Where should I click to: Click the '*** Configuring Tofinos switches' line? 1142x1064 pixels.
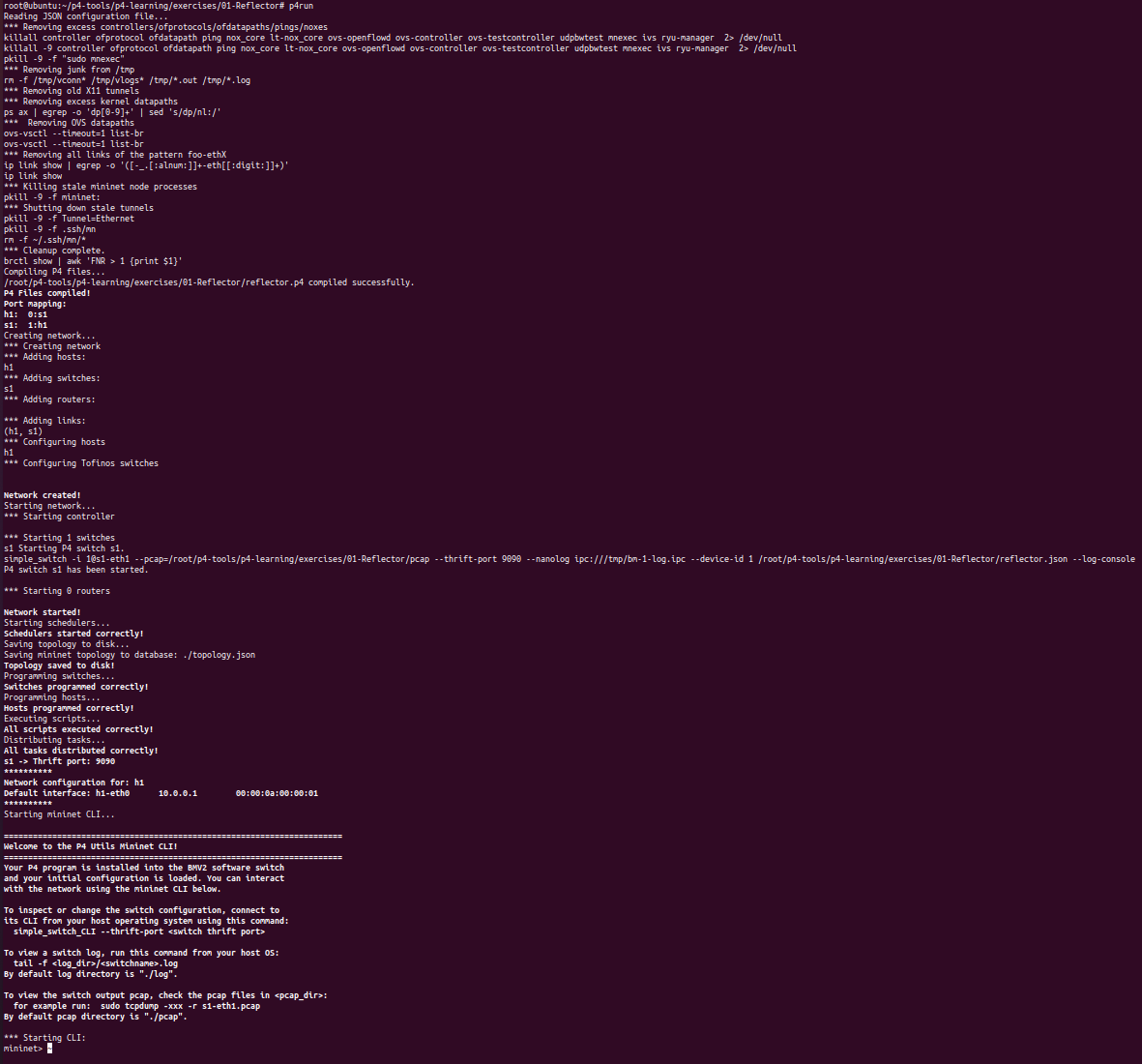(x=81, y=463)
